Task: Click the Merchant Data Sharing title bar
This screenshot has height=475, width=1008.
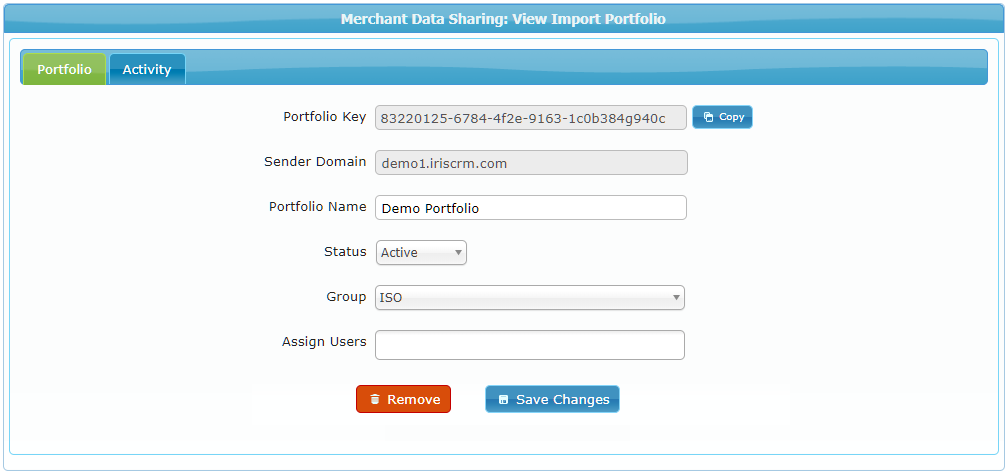Action: pos(503,19)
